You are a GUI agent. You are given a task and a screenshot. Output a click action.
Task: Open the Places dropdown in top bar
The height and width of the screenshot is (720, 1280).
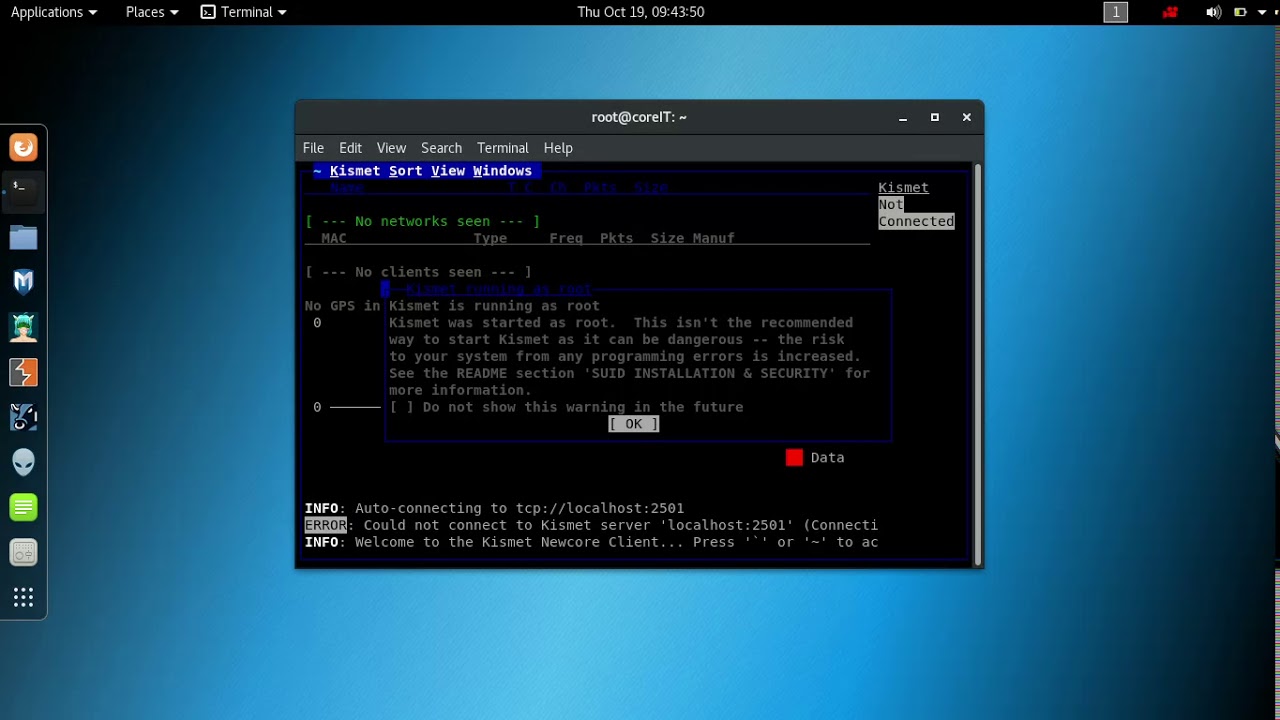pos(152,12)
